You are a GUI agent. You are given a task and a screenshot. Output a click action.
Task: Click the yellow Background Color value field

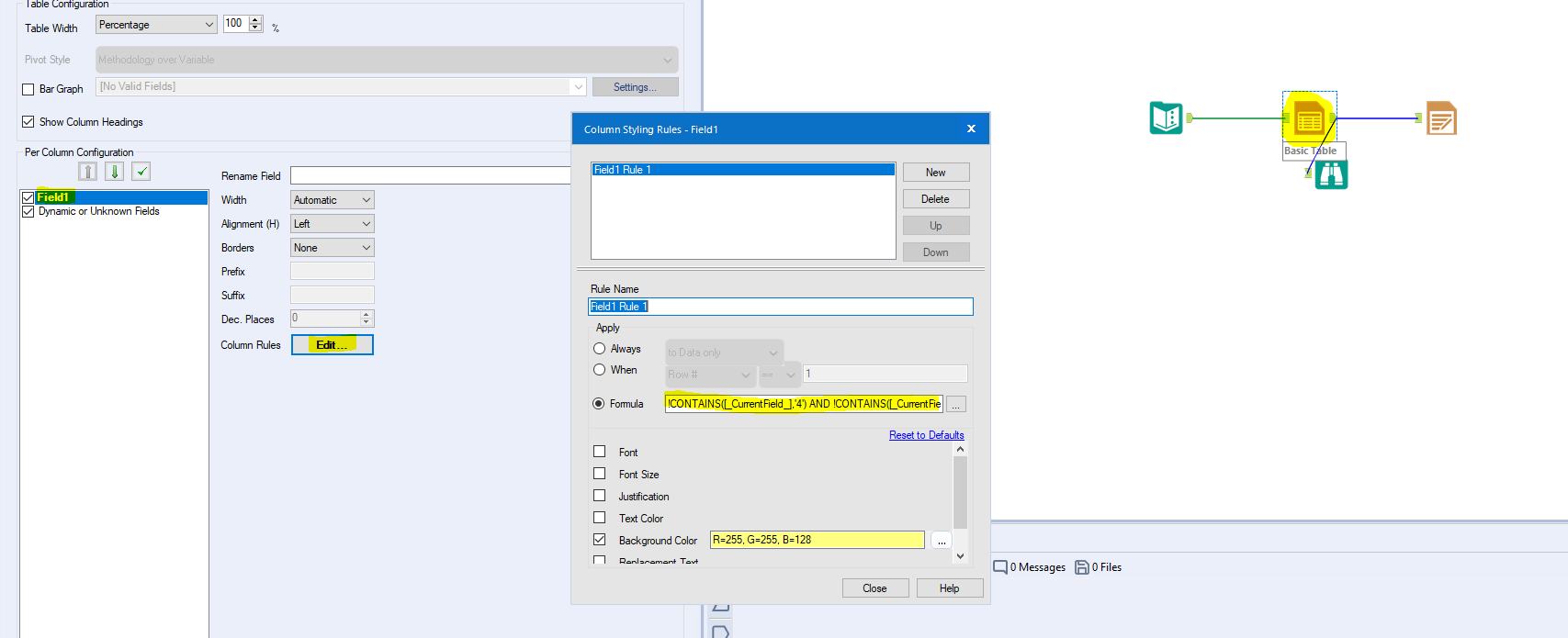pos(818,540)
